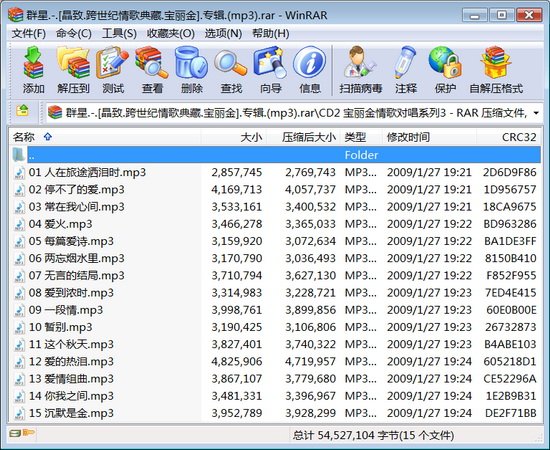Click the mp3 icon of 15 沉默是金

click(19, 413)
